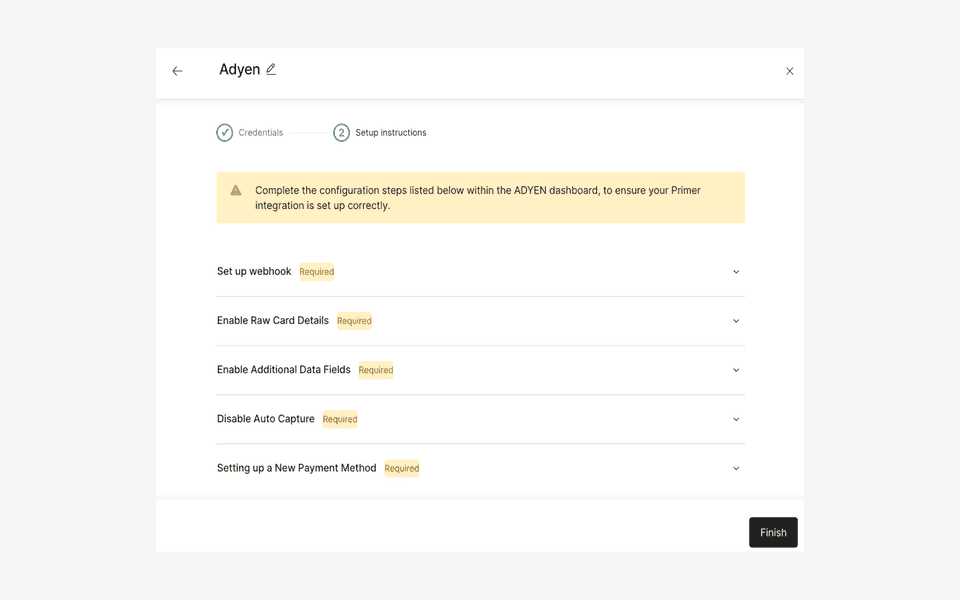The image size is (960, 600).
Task: Click the ADYEN dashboard warning message text
Action: point(478,198)
